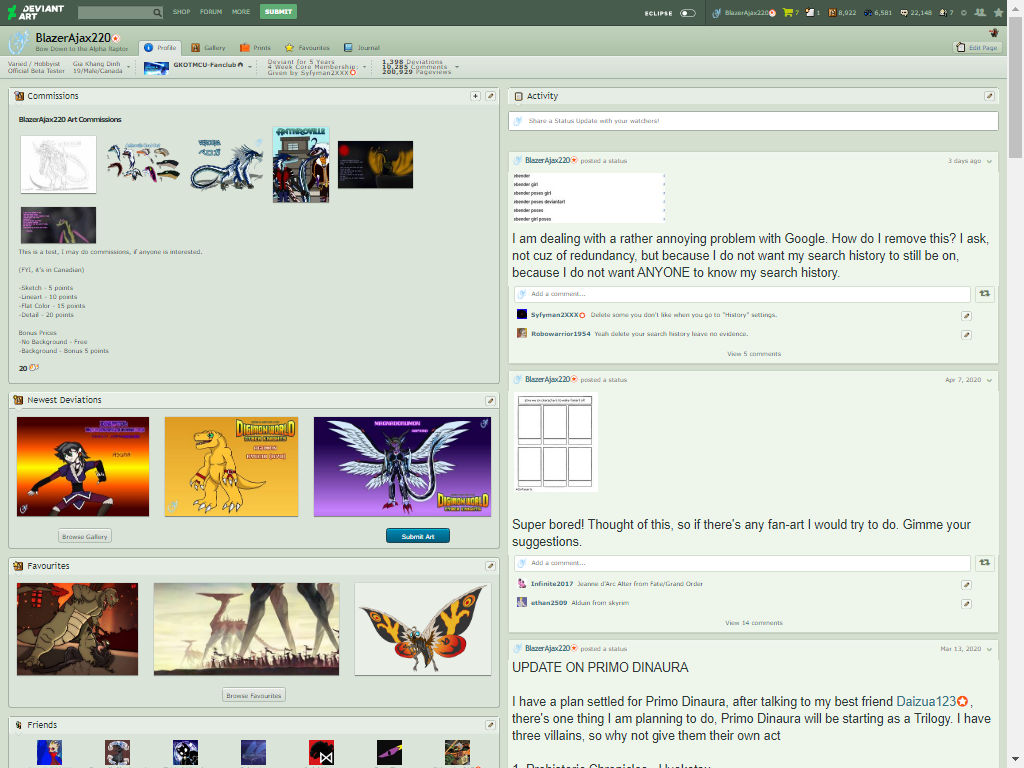Open the correspondence icon showing 7
Viewport: 1024px width, 768px height.
tap(946, 12)
